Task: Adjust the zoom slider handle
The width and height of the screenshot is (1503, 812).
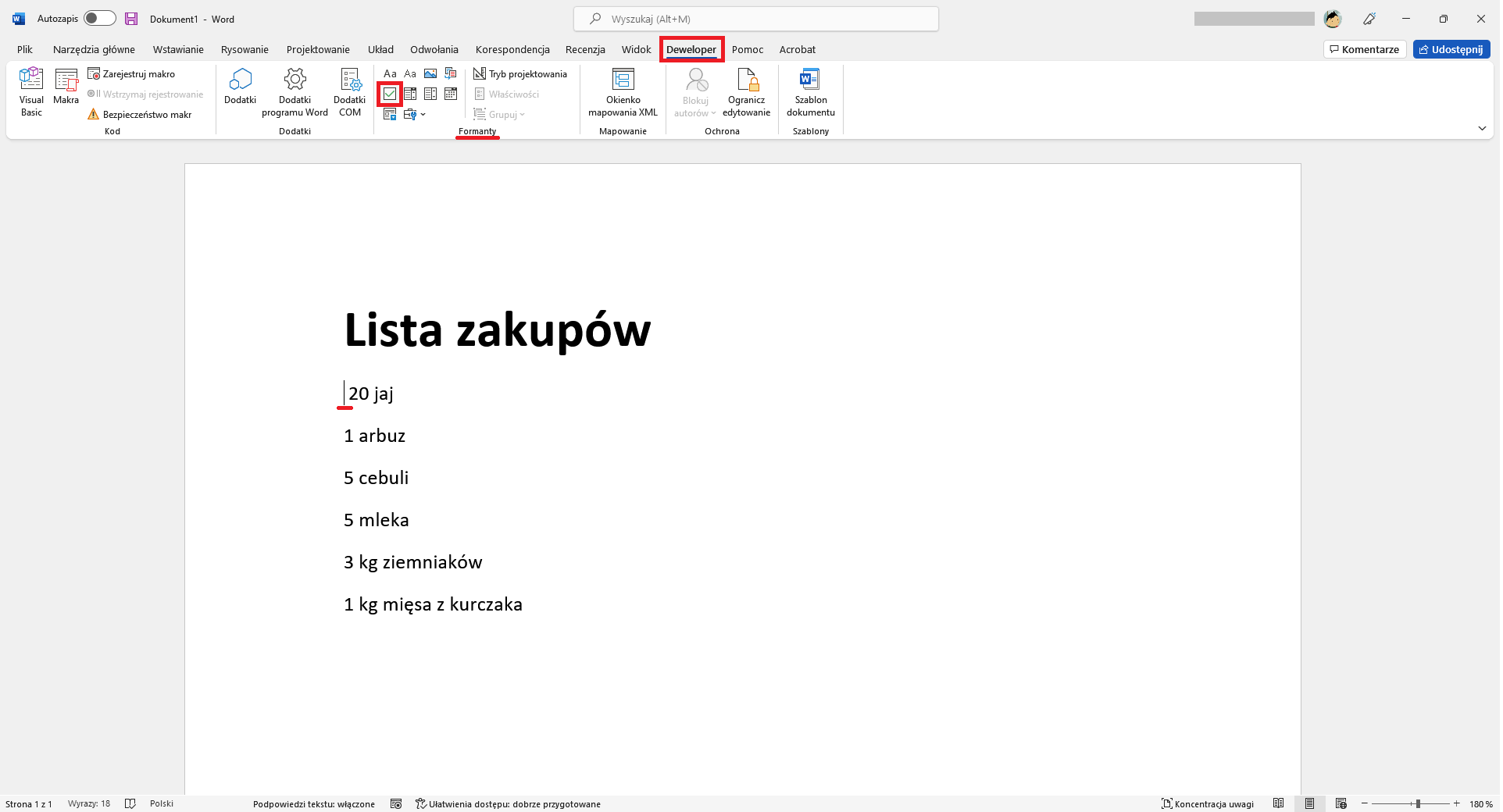Action: 1418,803
